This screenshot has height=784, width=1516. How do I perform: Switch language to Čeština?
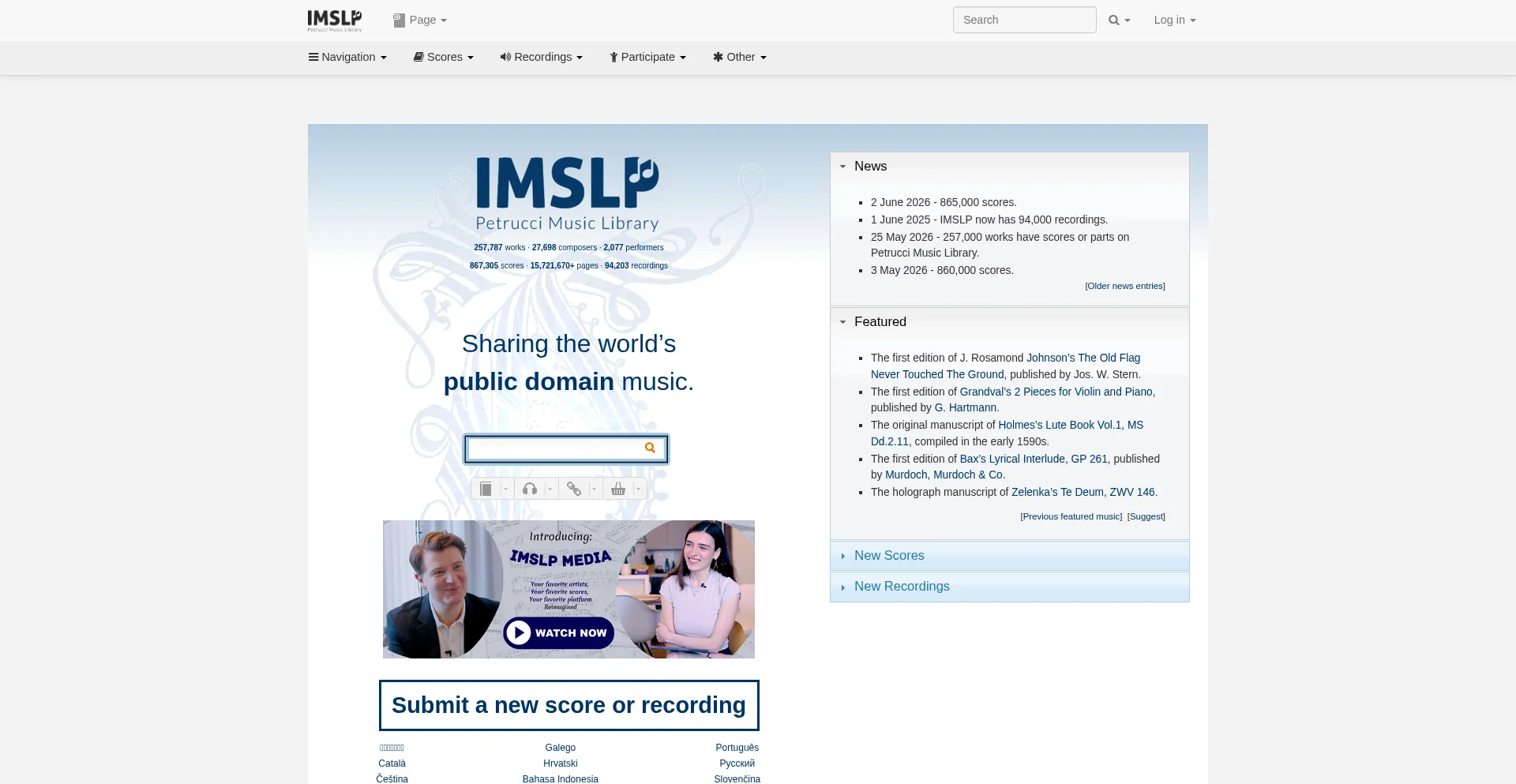[392, 779]
